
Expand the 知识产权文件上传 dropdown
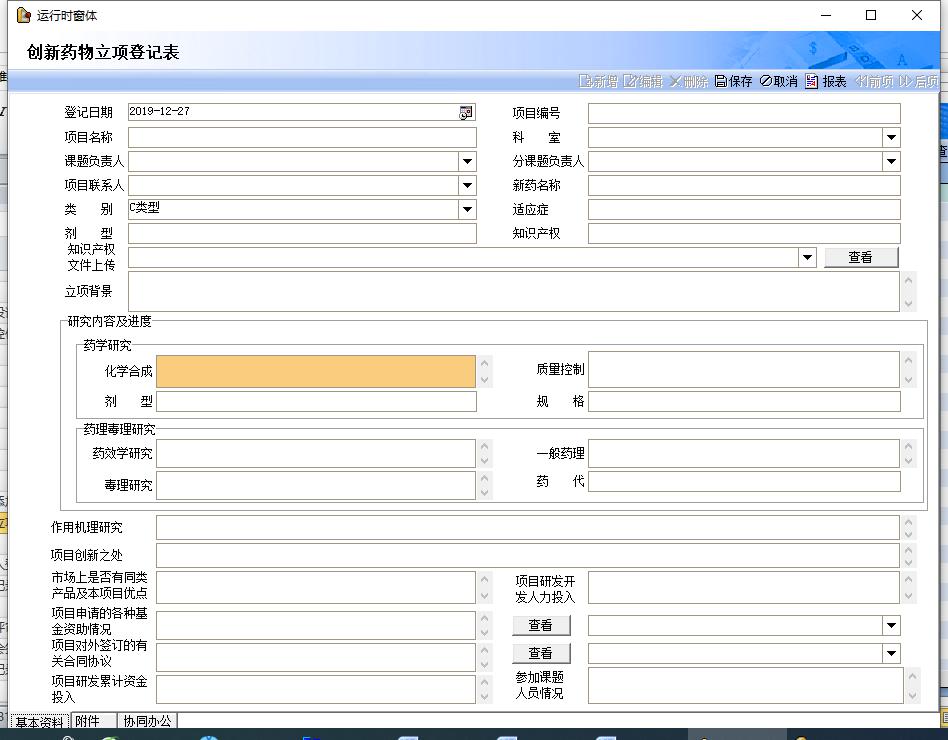tap(807, 258)
